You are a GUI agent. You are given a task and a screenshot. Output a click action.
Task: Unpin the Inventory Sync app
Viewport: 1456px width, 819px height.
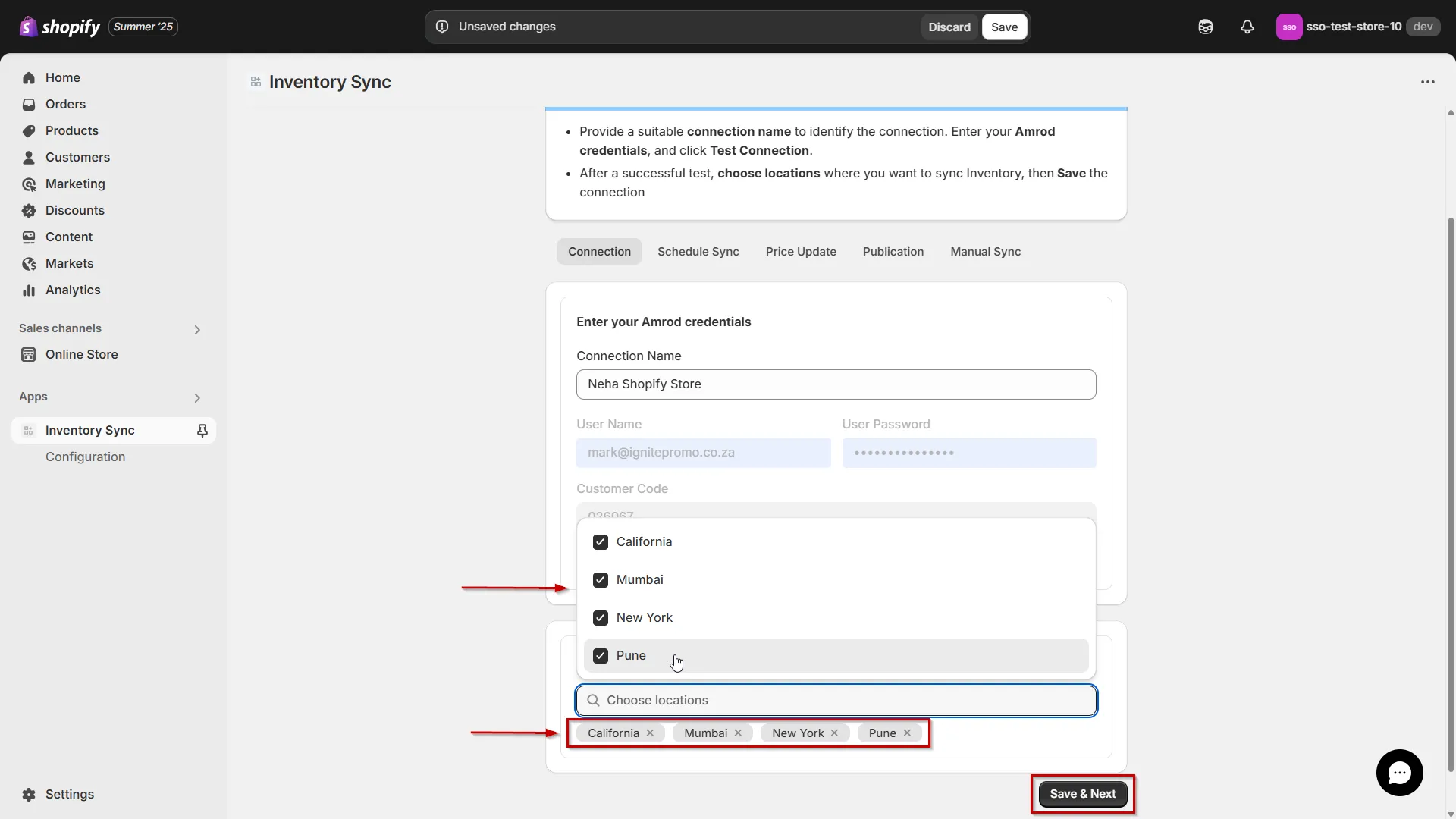coord(202,430)
